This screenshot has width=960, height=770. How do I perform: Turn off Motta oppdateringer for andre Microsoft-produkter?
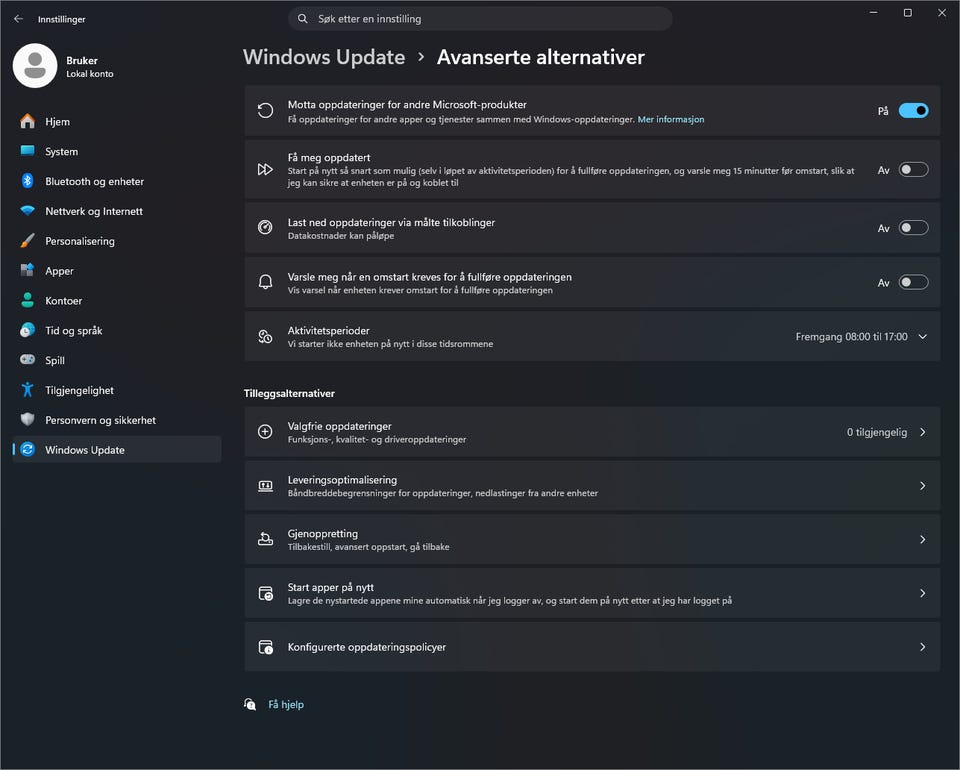913,111
